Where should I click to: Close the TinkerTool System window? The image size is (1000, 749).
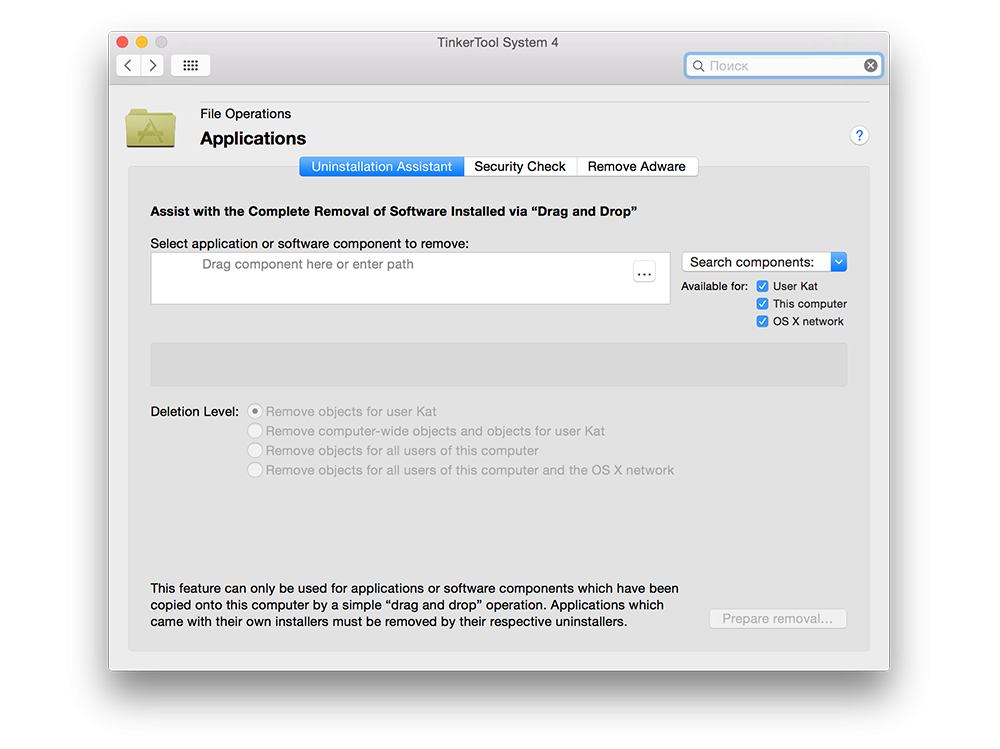click(122, 42)
